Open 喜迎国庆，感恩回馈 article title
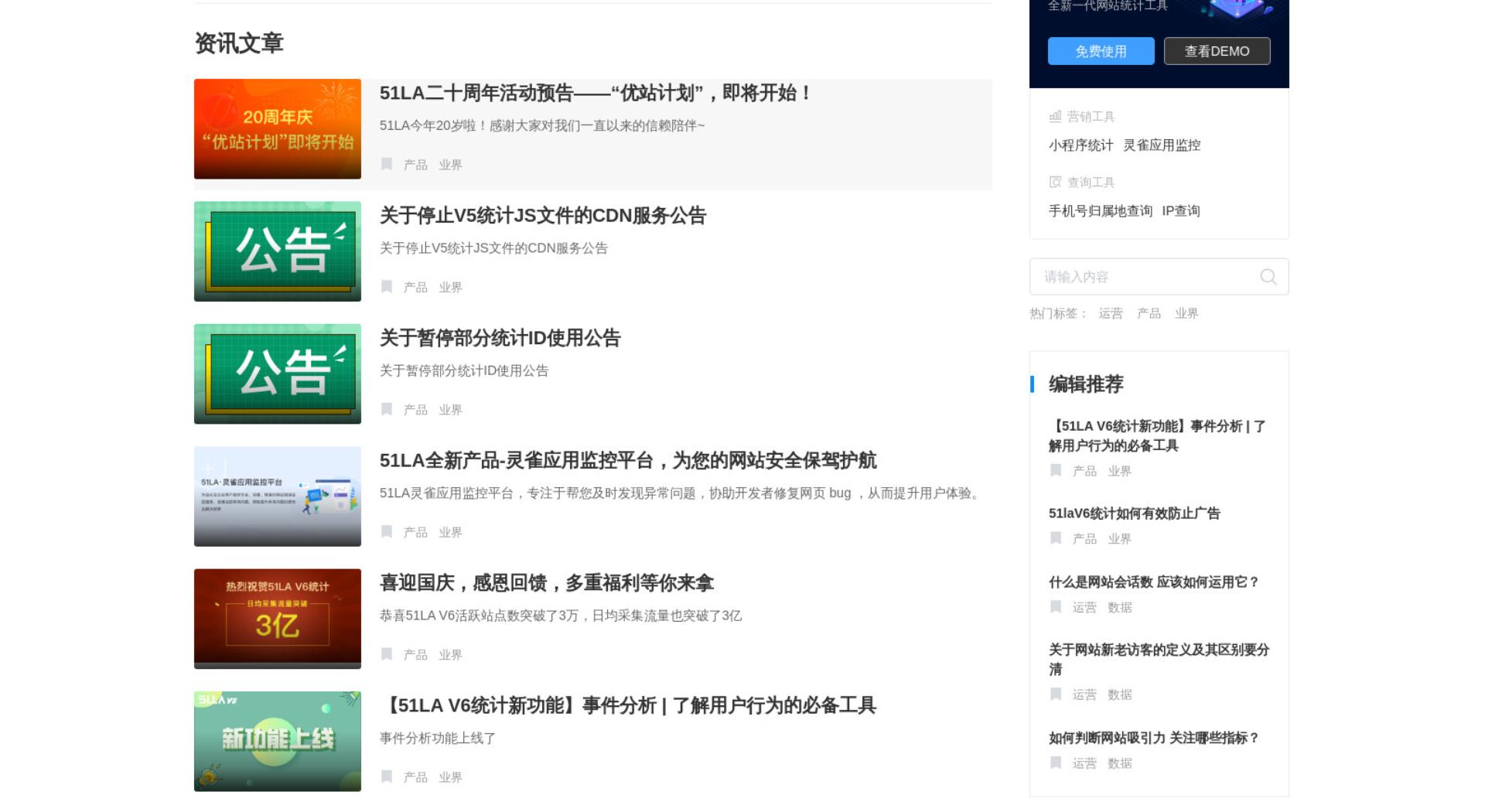This screenshot has height=812, width=1485. pos(547,583)
